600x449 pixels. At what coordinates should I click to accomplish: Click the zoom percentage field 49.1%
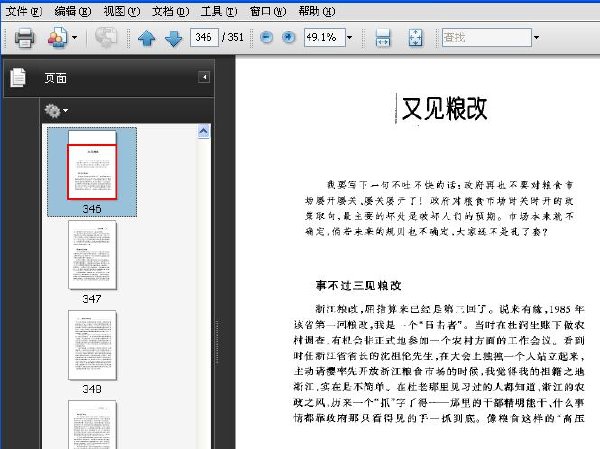pos(324,37)
